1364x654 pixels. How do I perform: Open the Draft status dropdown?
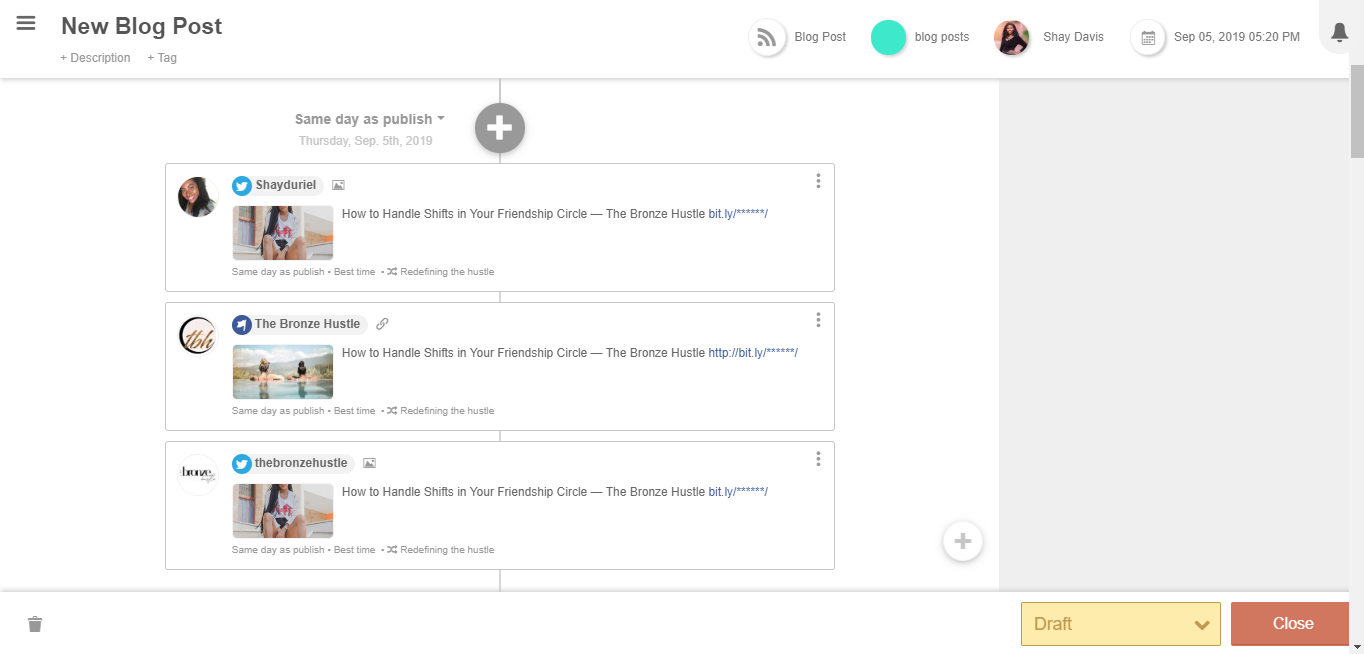[x=1121, y=624]
